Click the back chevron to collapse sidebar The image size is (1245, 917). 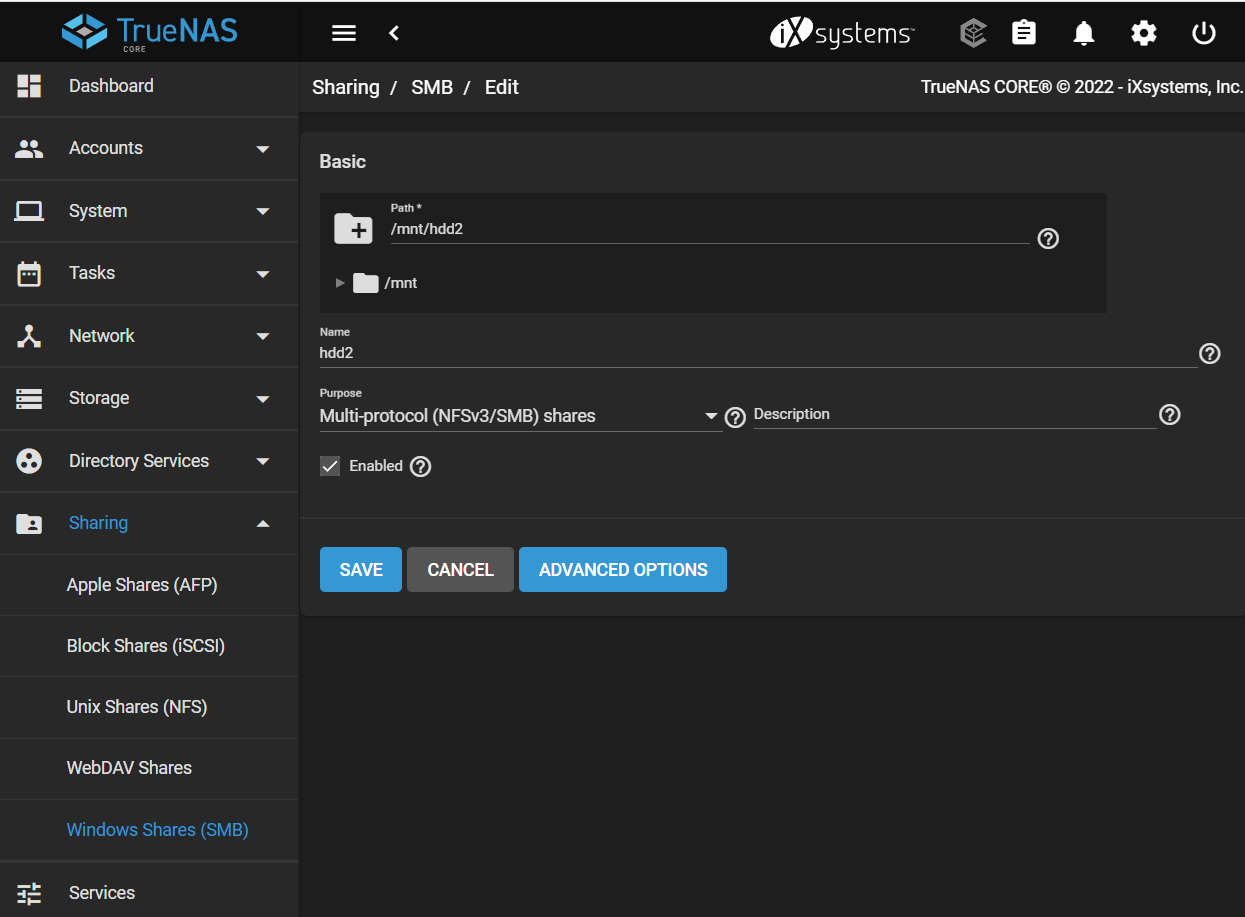click(x=394, y=33)
